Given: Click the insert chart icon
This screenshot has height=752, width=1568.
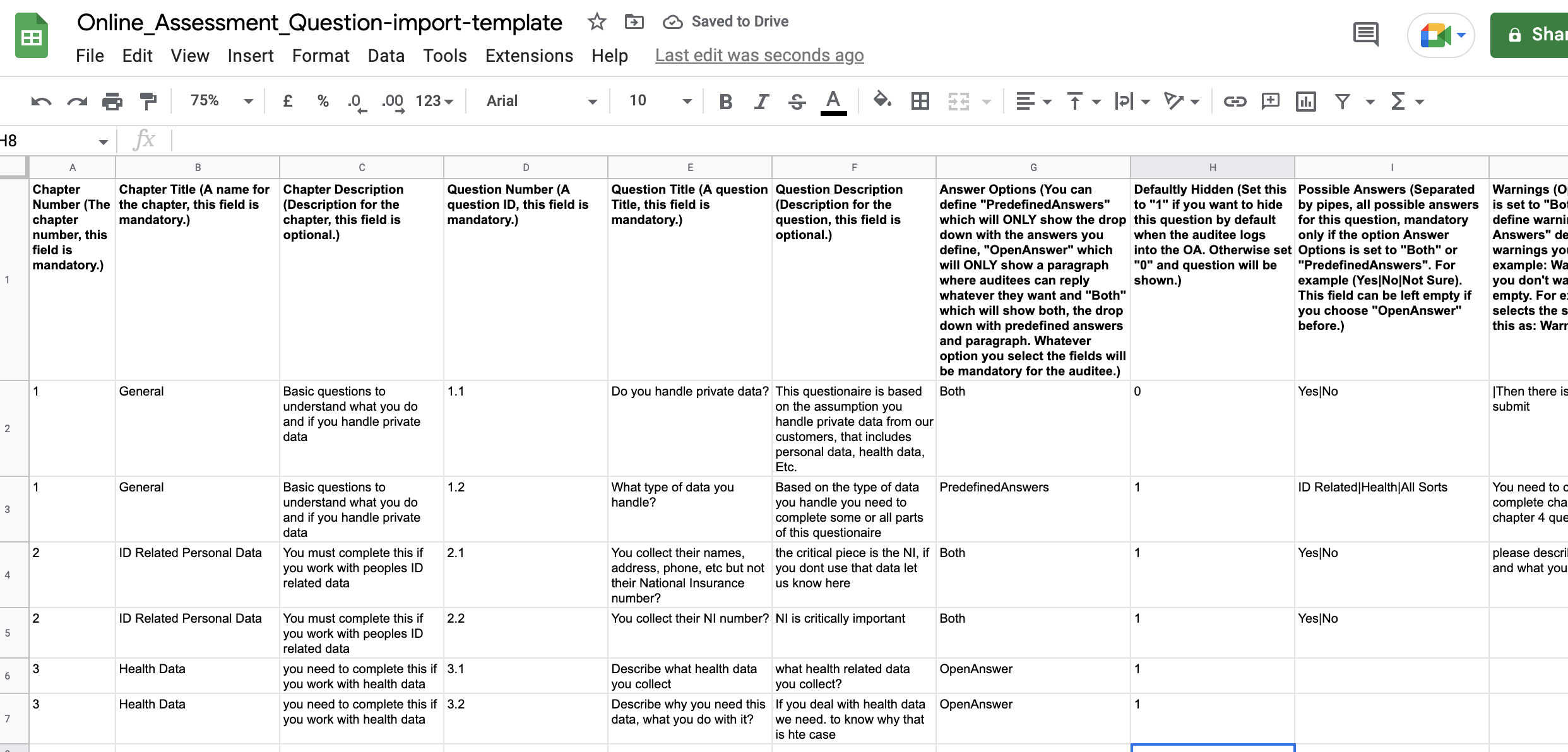Looking at the screenshot, I should (x=1305, y=101).
